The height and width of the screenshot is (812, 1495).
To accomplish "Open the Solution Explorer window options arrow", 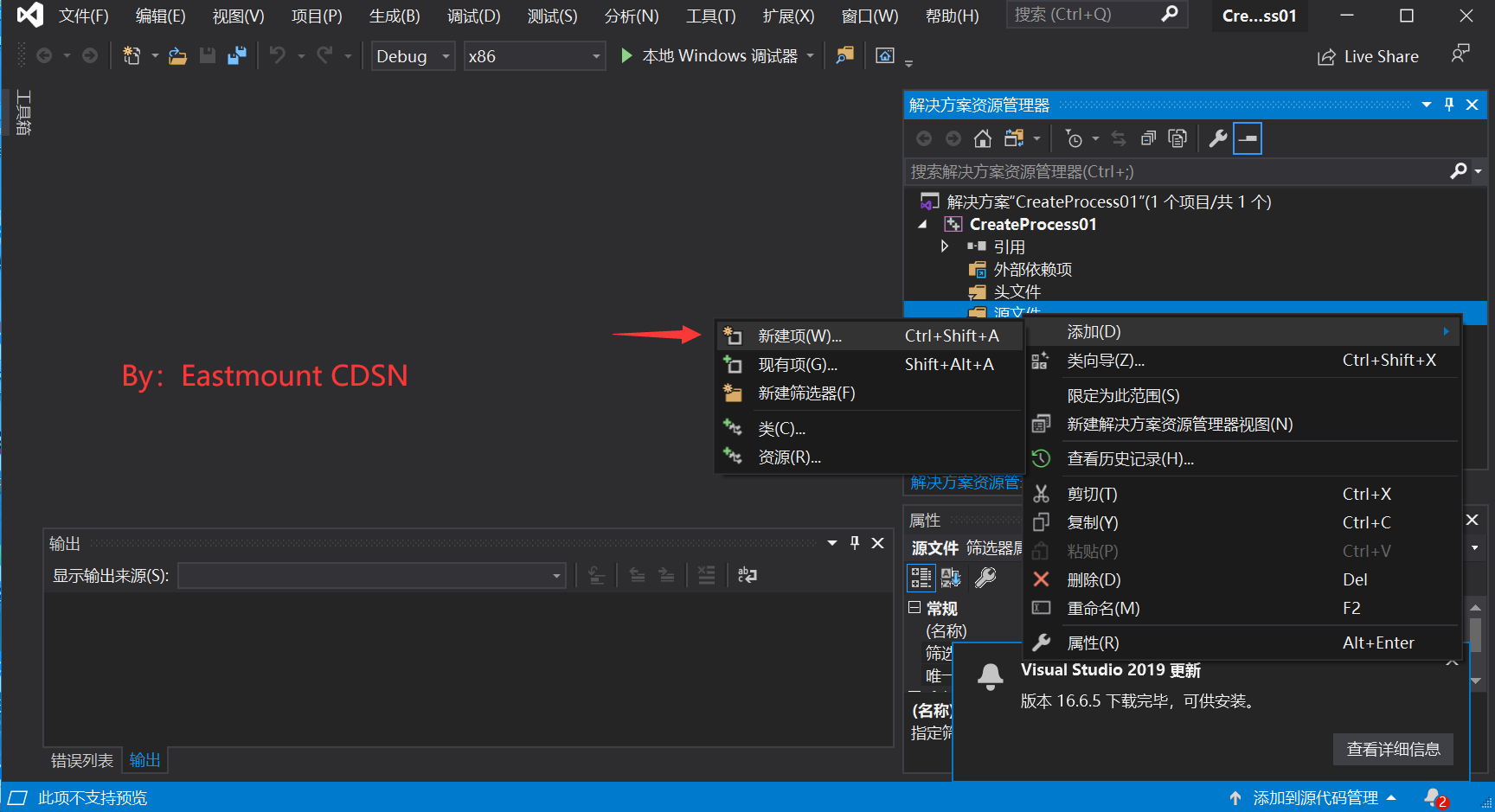I will click(x=1427, y=105).
